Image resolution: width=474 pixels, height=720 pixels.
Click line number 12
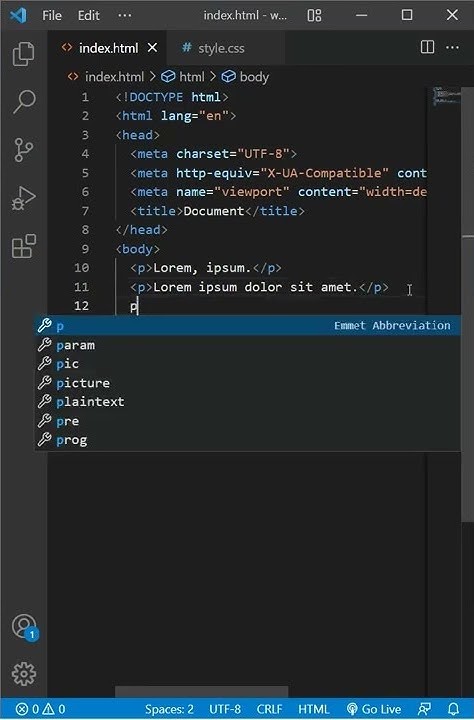(82, 306)
